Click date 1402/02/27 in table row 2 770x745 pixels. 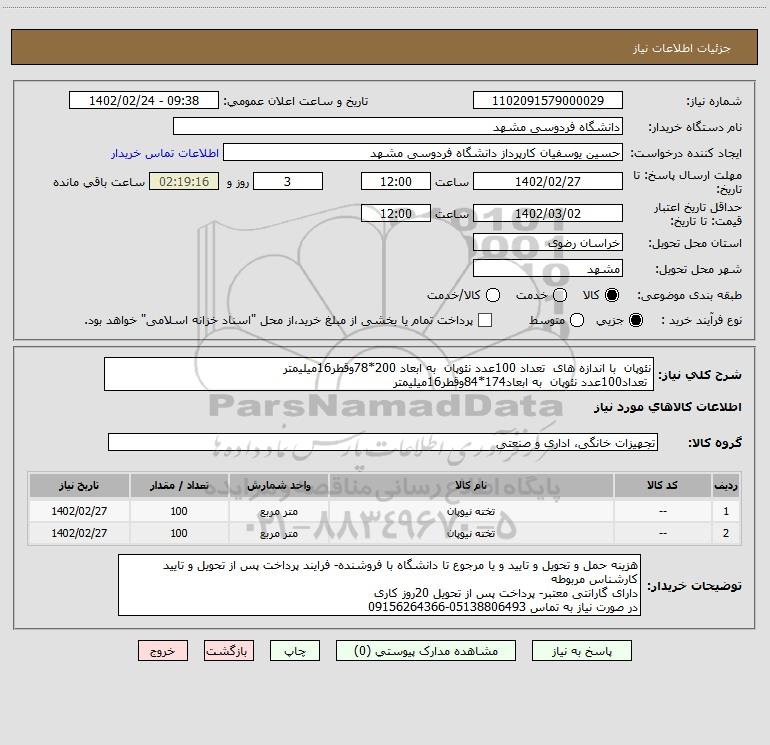click(79, 533)
